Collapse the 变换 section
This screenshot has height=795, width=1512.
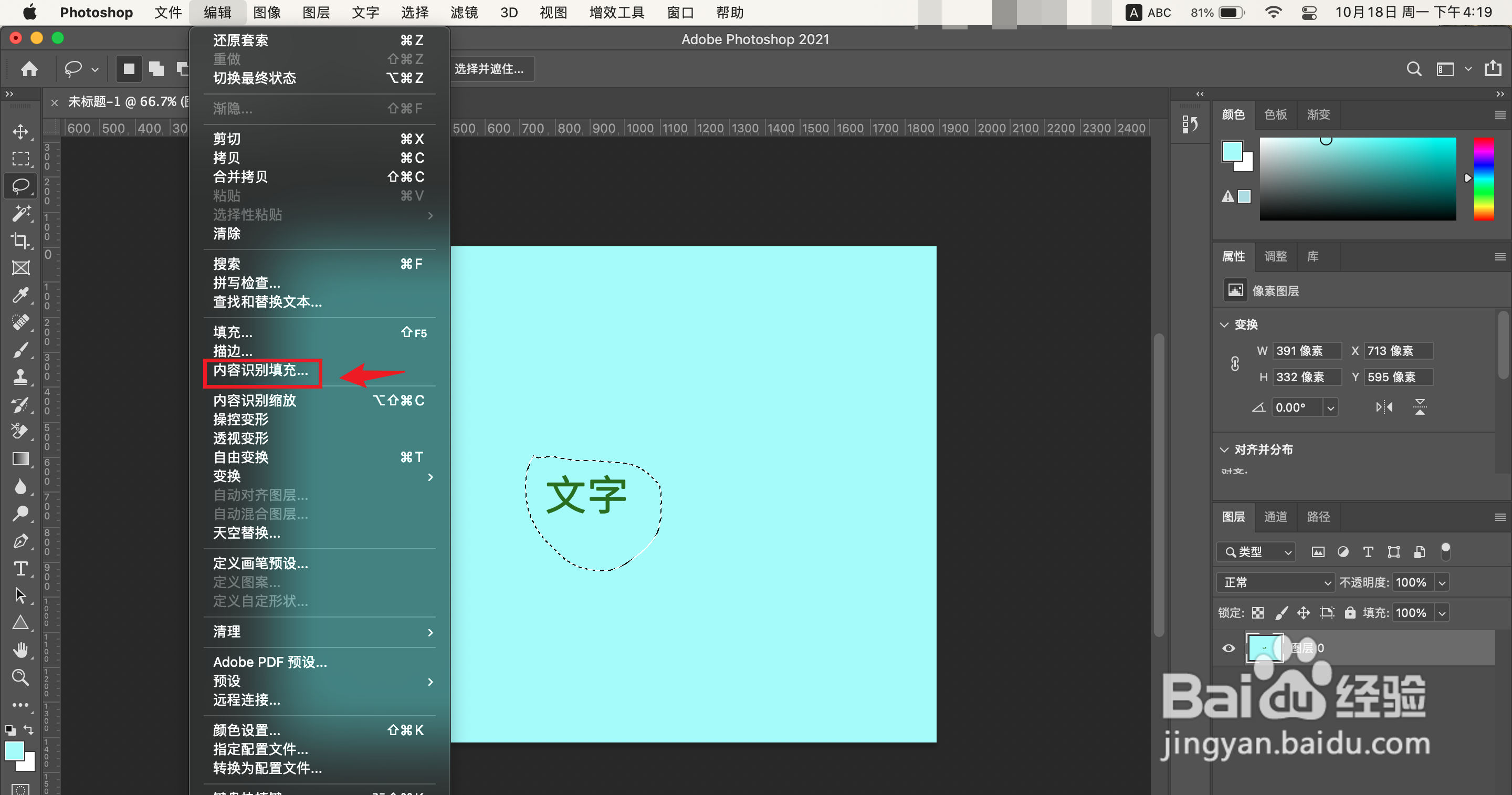(x=1224, y=325)
